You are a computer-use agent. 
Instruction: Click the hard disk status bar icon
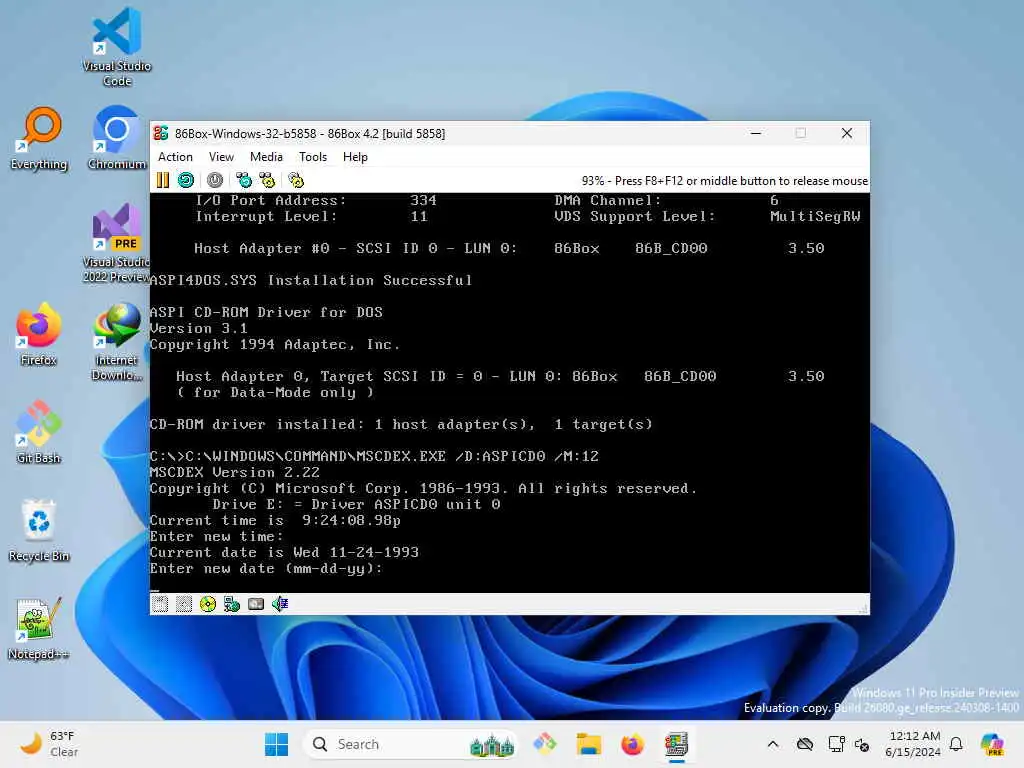(256, 604)
